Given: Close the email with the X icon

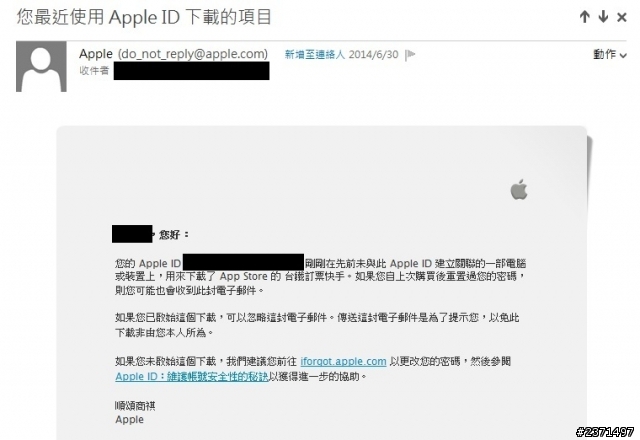Looking at the screenshot, I should [x=622, y=17].
